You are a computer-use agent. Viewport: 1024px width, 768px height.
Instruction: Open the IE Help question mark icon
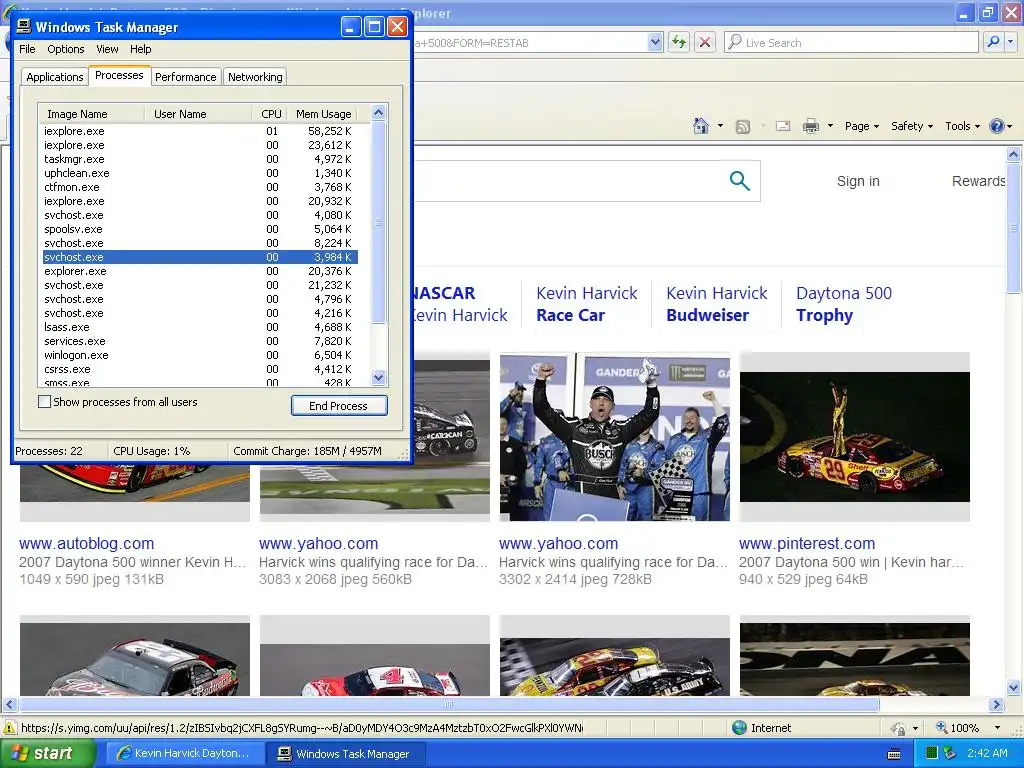tap(997, 126)
